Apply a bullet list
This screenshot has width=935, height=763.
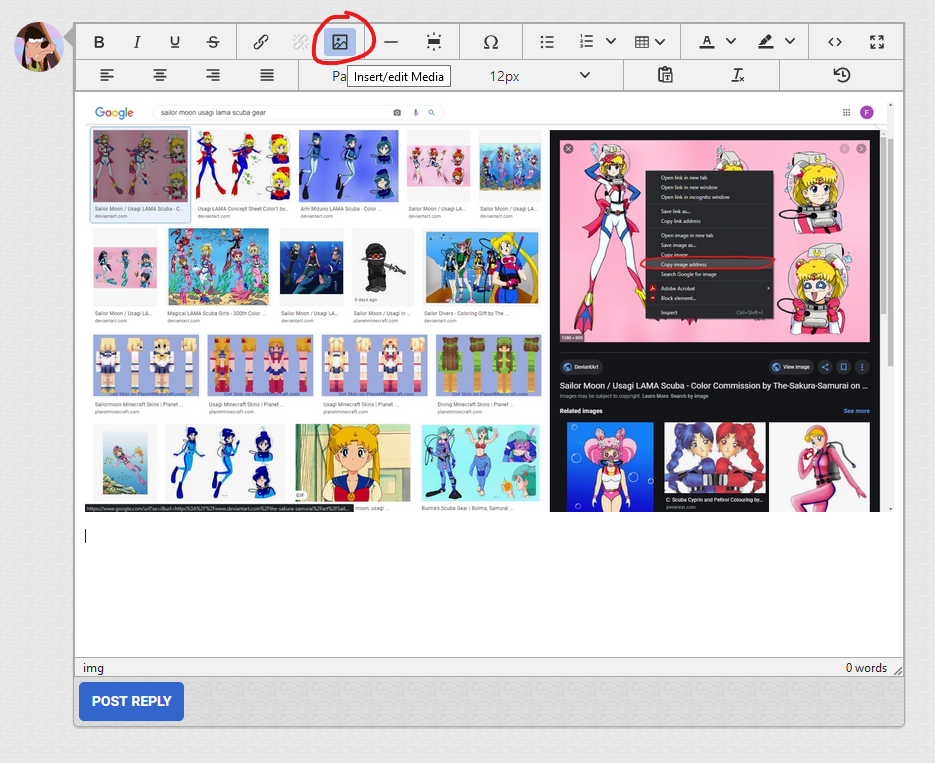tap(547, 42)
